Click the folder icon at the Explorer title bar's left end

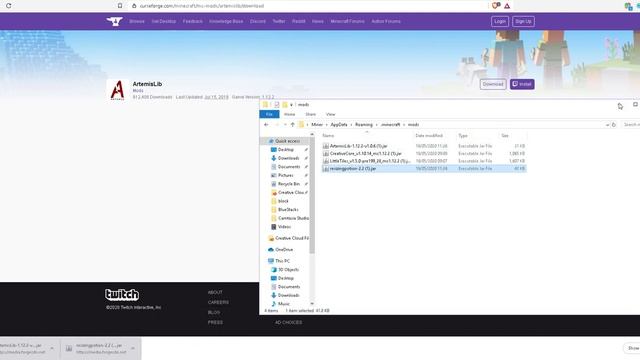coord(265,105)
